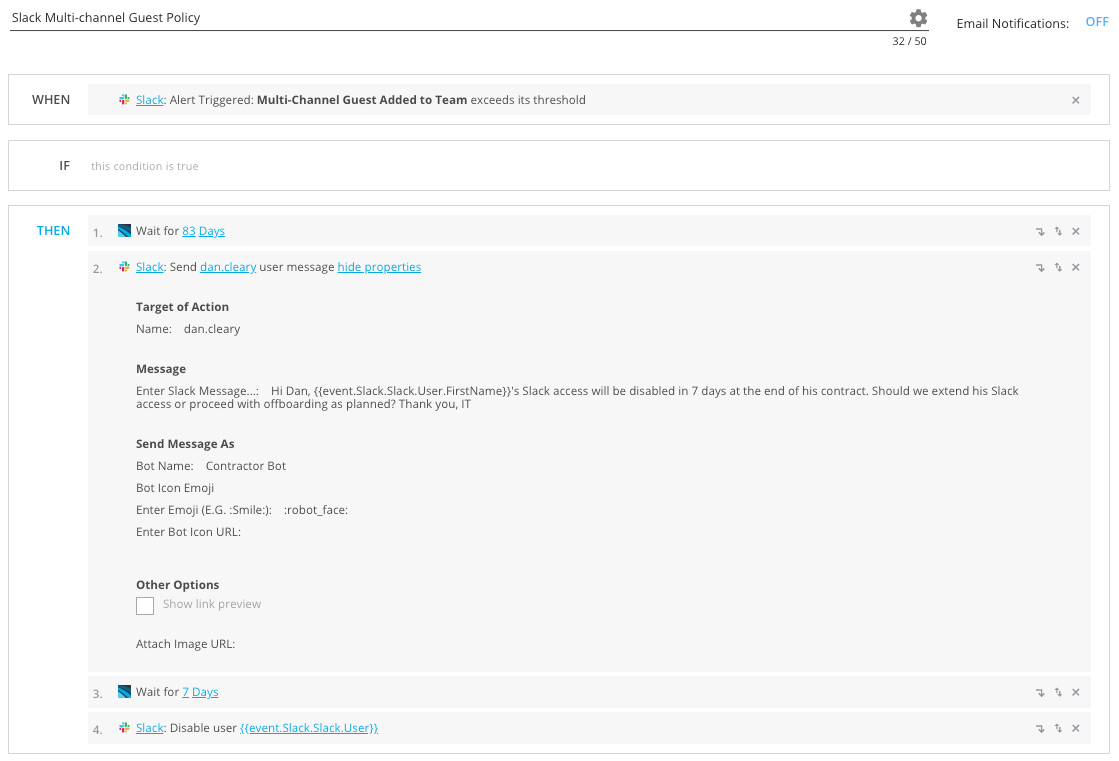Click the Message heading in step 2
The image size is (1119, 761).
(161, 369)
